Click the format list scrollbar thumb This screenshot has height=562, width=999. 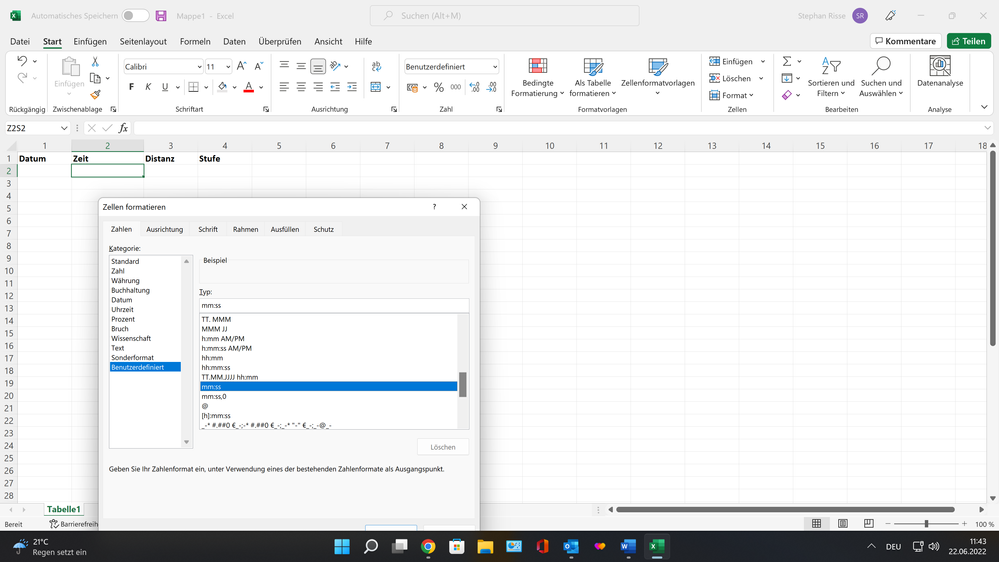coord(463,384)
